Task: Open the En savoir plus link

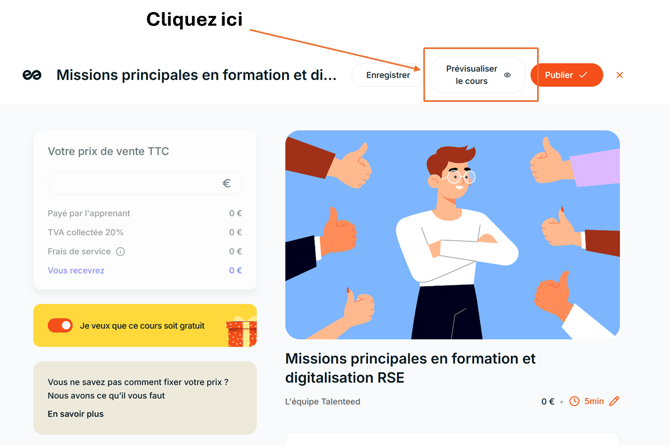Action: pos(76,414)
